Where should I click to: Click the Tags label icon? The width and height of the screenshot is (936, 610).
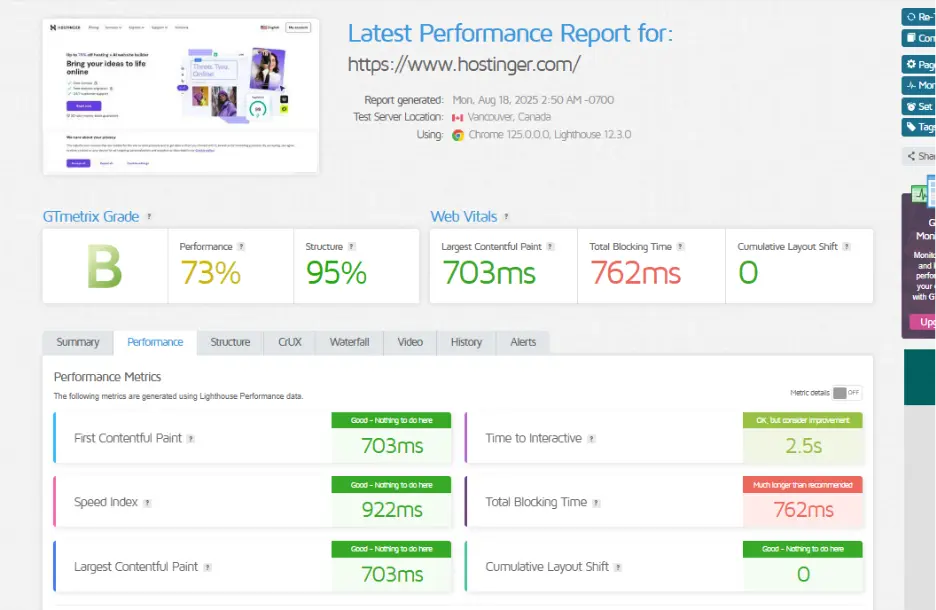(911, 127)
